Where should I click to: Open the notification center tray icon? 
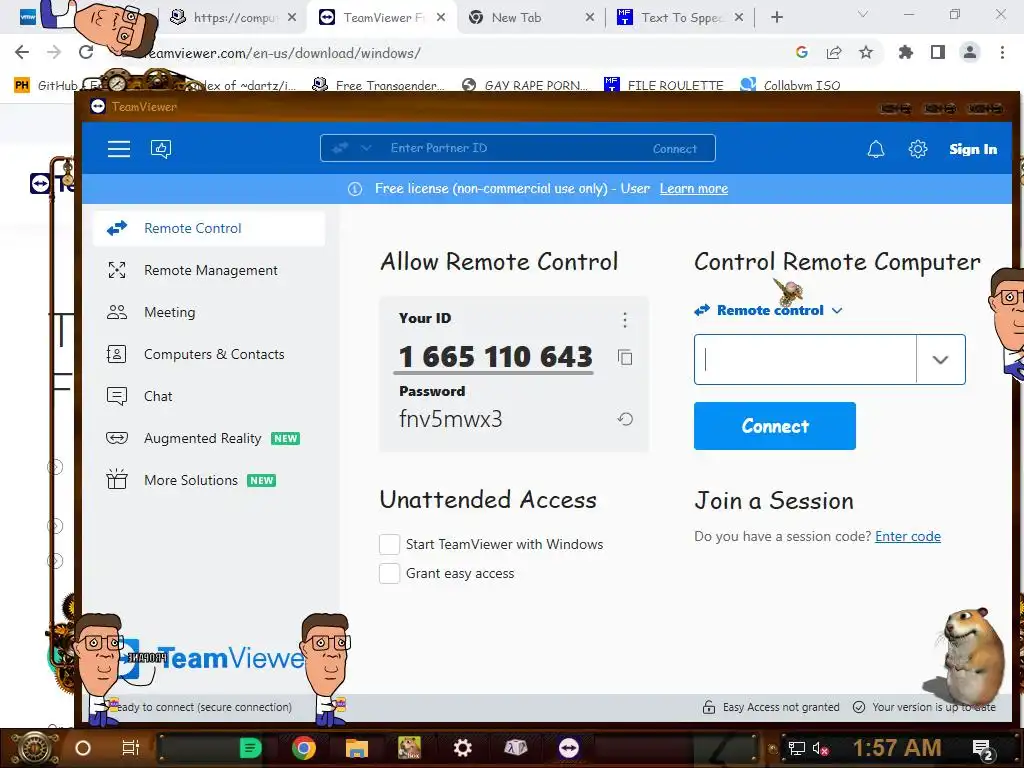pyautogui.click(x=983, y=749)
